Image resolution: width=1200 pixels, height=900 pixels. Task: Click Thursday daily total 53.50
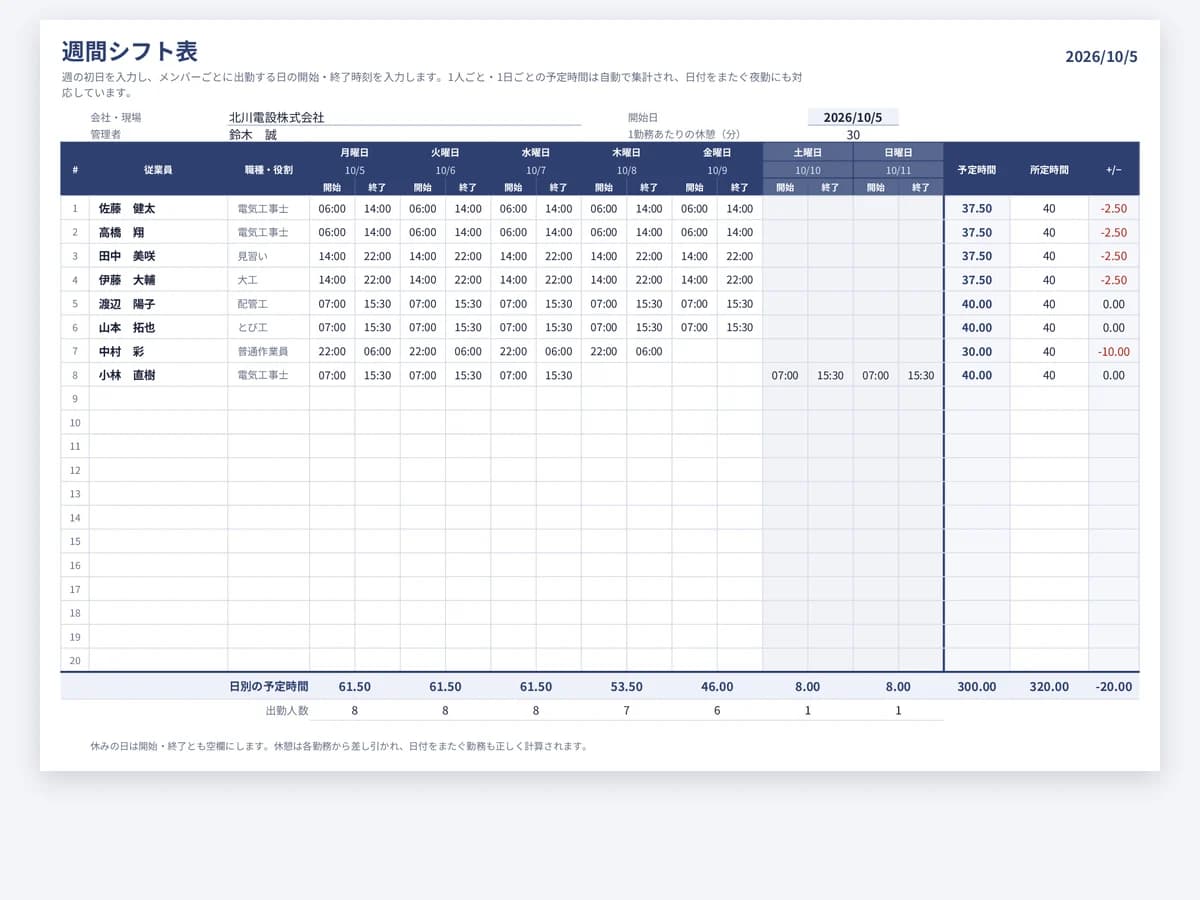[x=626, y=687]
